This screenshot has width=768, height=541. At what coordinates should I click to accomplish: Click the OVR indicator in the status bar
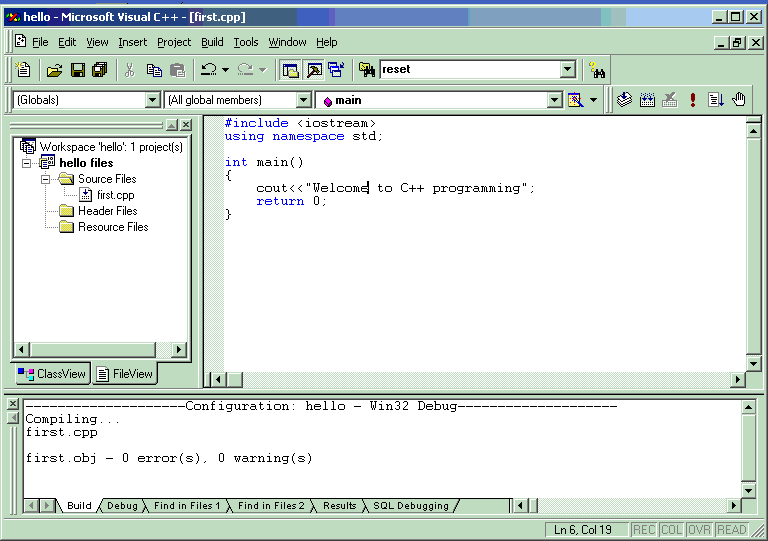pyautogui.click(x=698, y=530)
